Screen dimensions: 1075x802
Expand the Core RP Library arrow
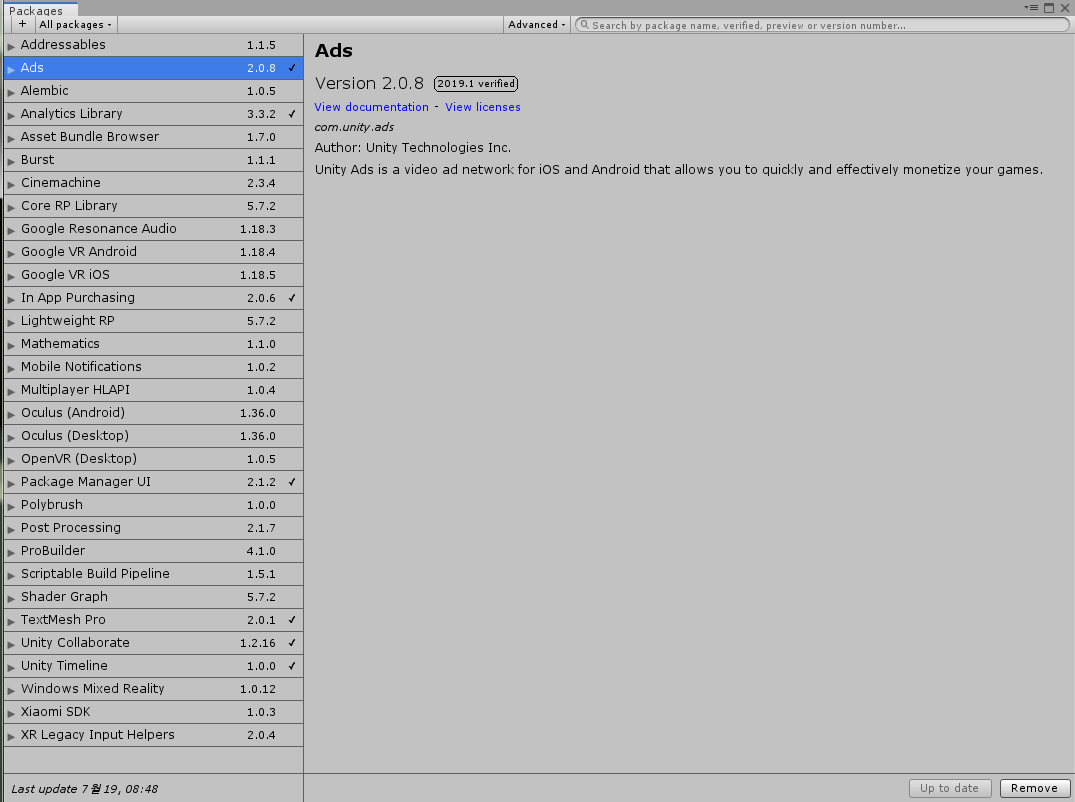[x=11, y=207]
